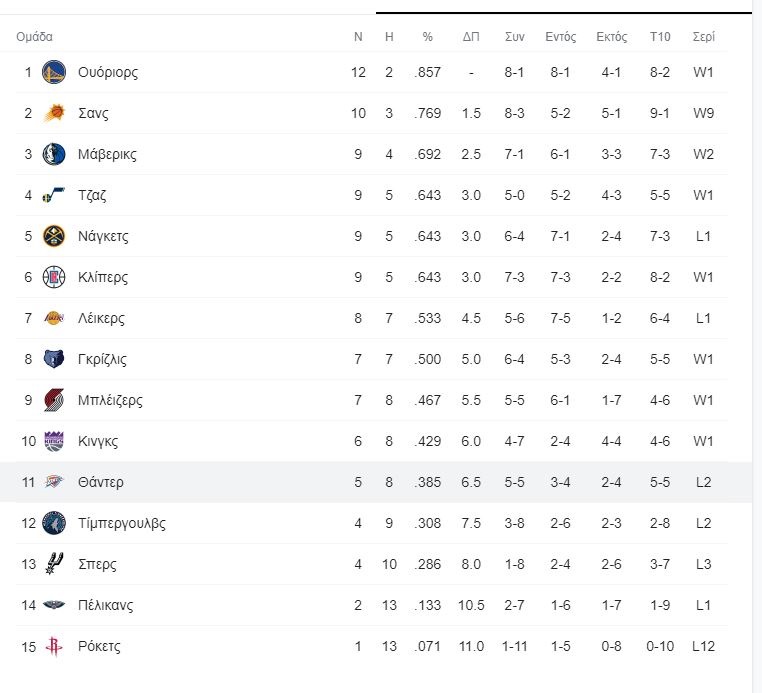Click the Πέλικανς team name
The height and width of the screenshot is (693, 762).
coord(105,605)
